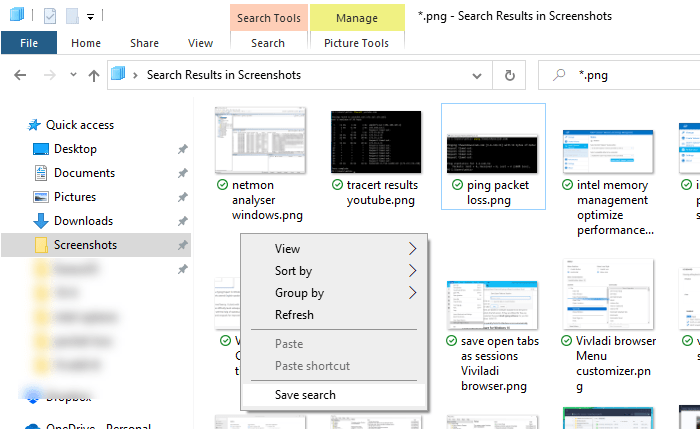
Task: Click sync status icon of save open tabs
Action: (x=451, y=341)
